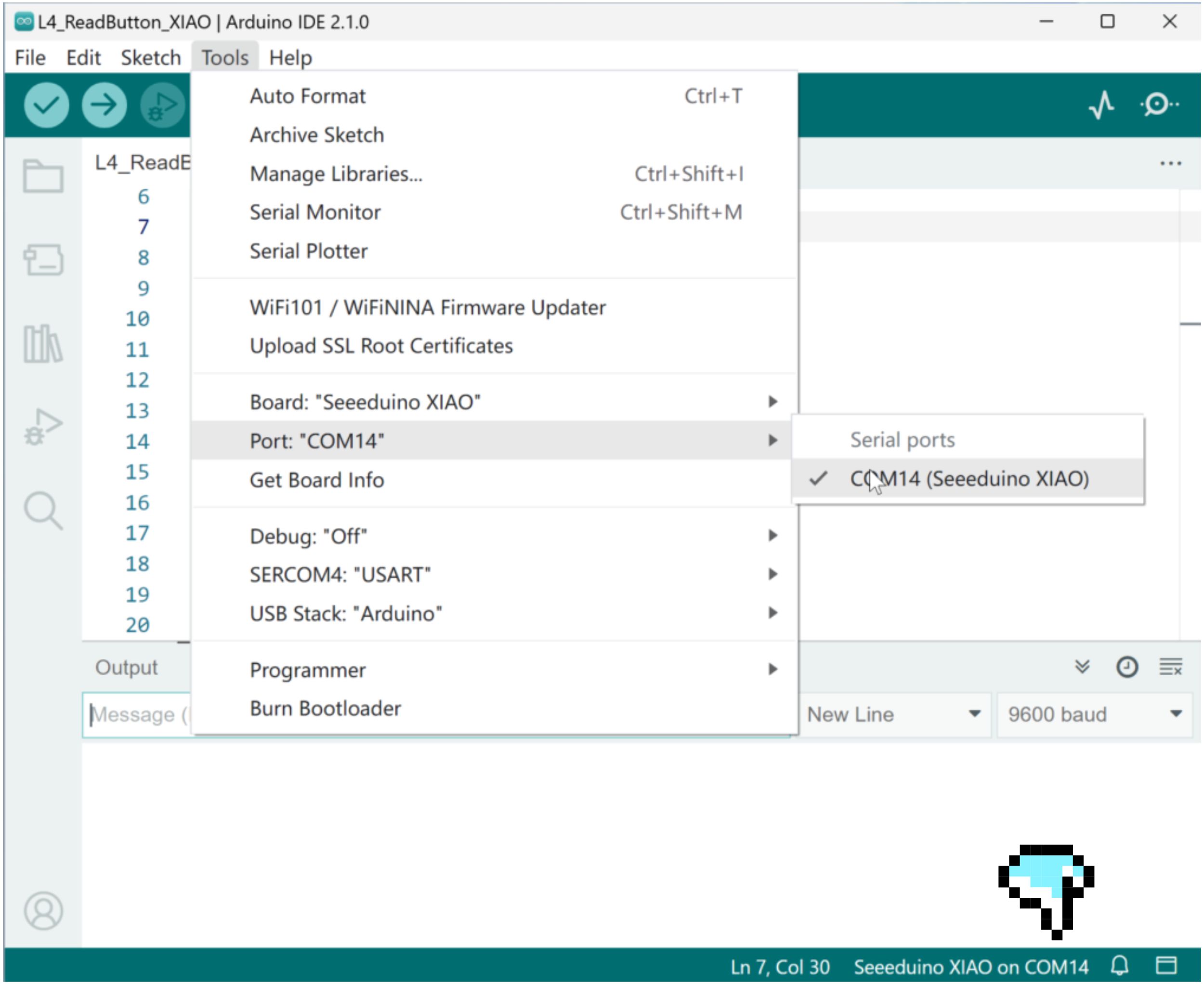This screenshot has width=1204, height=984.
Task: Choose Serial Monitor menu entry
Action: [494, 212]
